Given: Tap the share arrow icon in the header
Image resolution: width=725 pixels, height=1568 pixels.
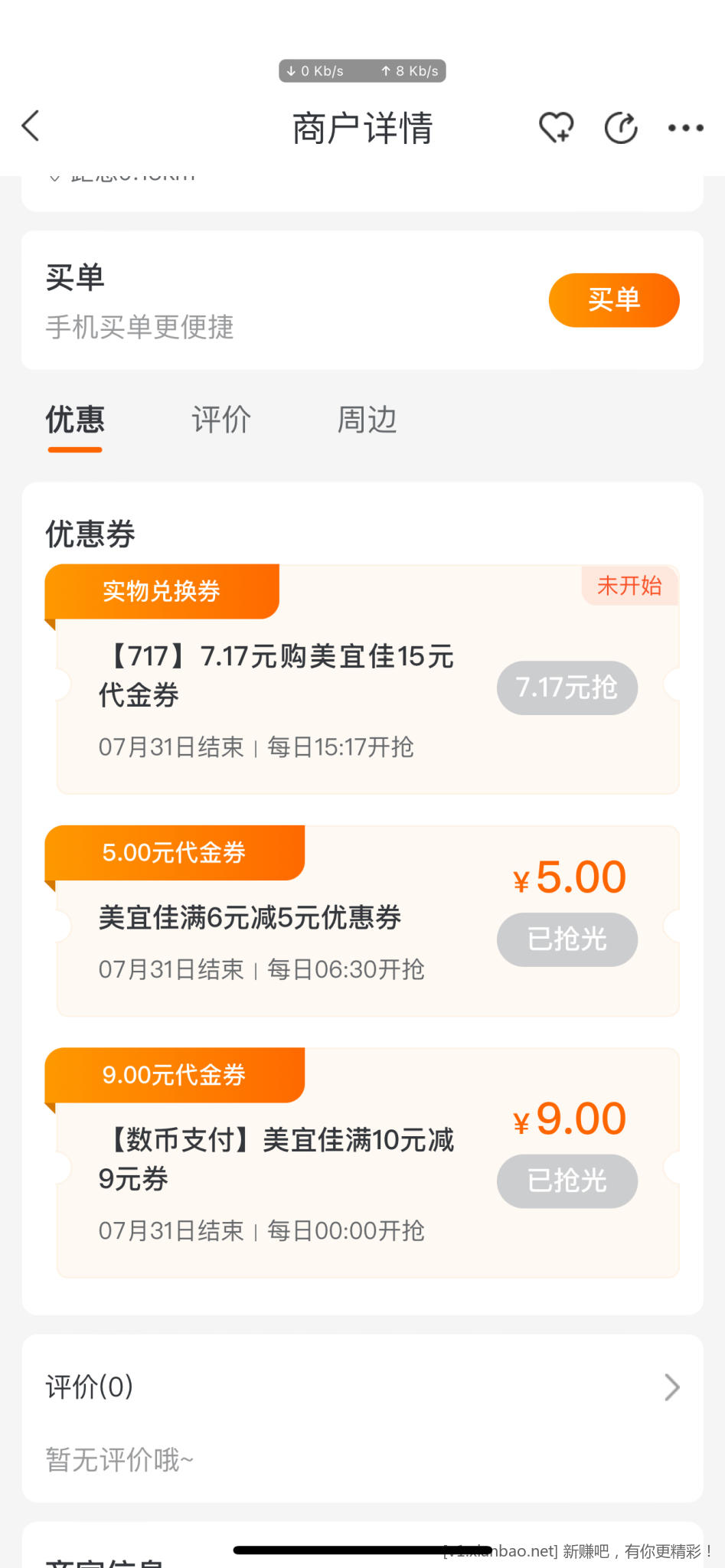Looking at the screenshot, I should (621, 127).
